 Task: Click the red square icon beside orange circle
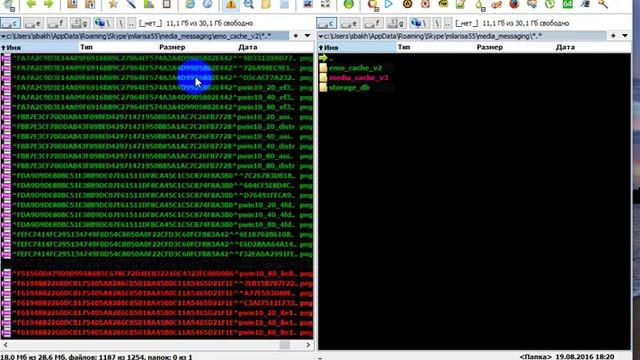point(425,4)
